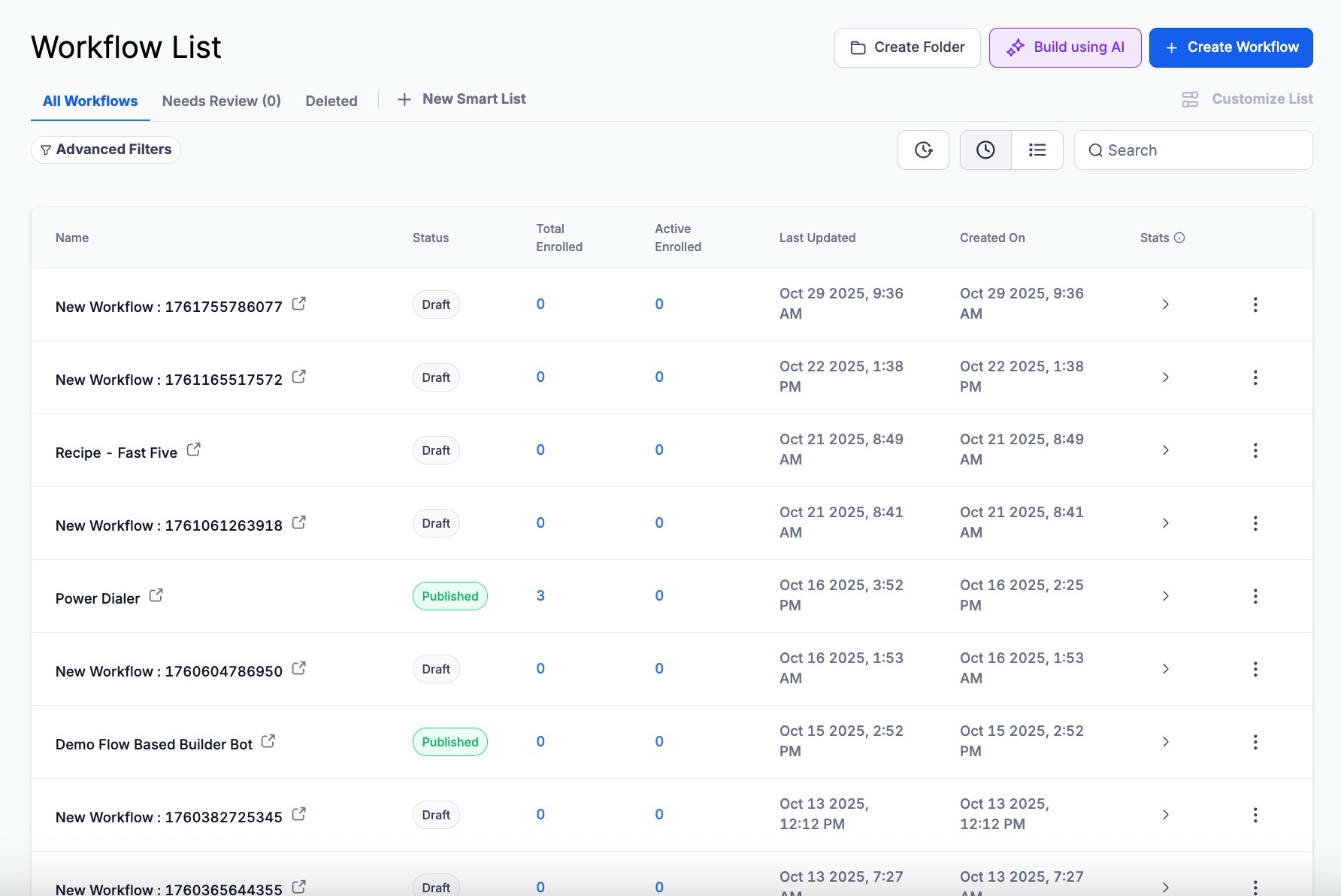
Task: Switch to Needs Review tab
Action: click(221, 101)
